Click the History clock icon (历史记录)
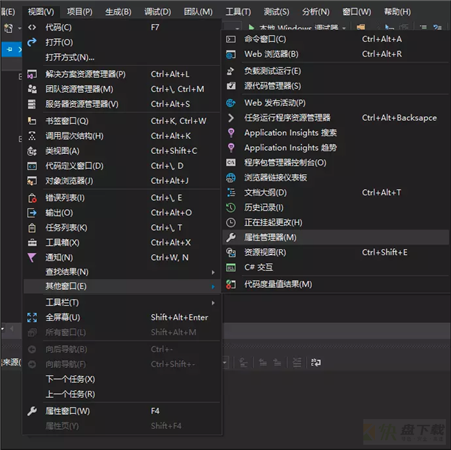The image size is (451, 450). [x=231, y=208]
